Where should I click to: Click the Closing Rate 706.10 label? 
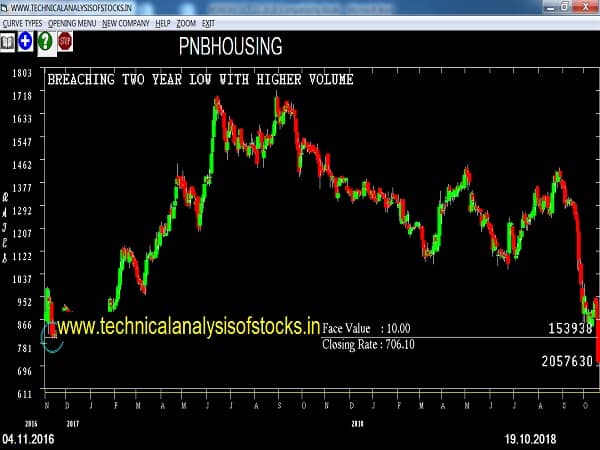368,345
